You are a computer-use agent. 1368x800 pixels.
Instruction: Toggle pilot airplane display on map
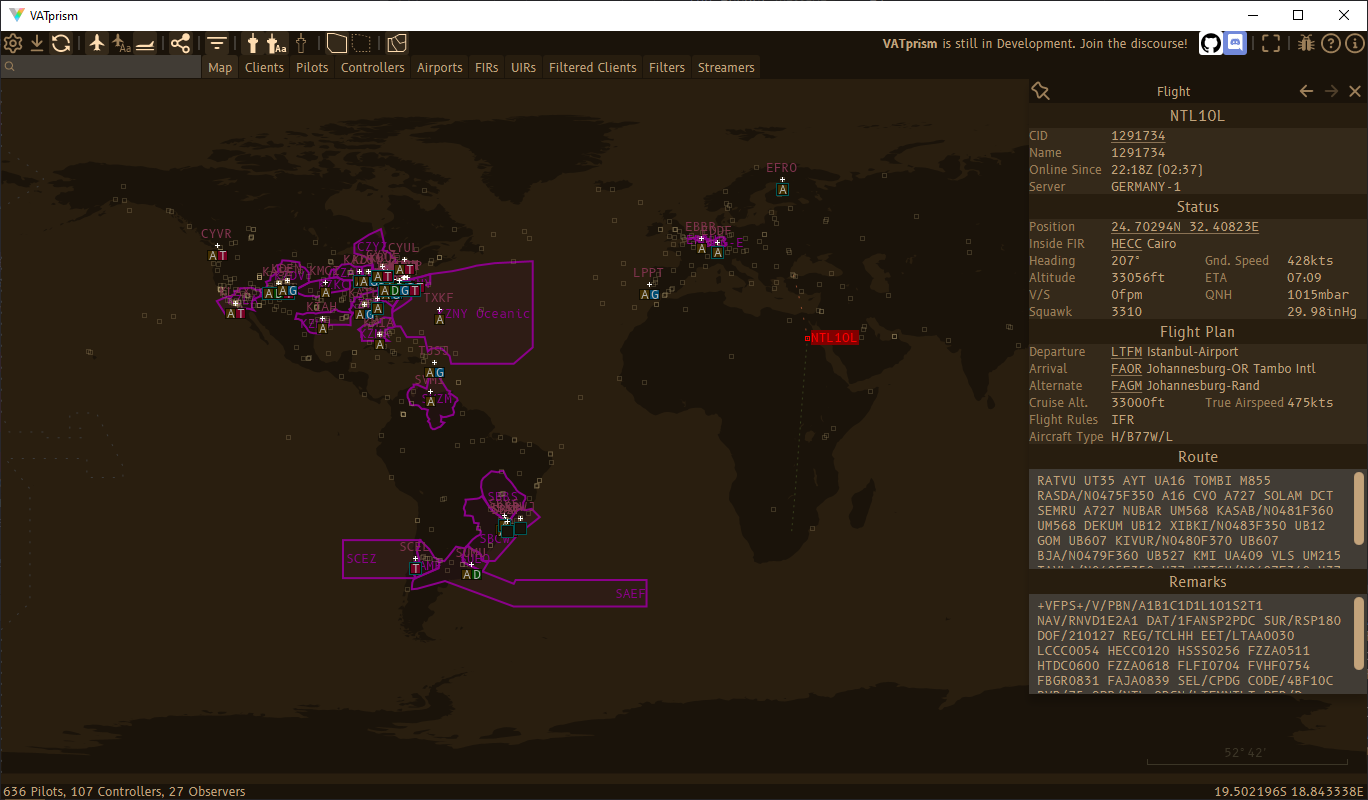(97, 43)
